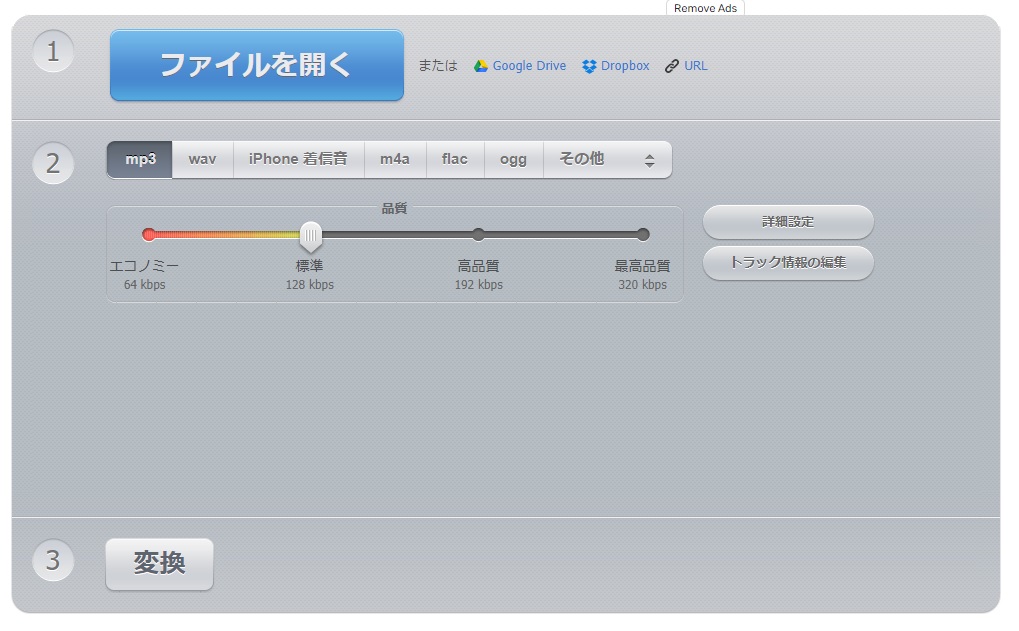Screen dimensions: 1019x631
Task: Click the 最高品質 label
Action: coord(642,266)
